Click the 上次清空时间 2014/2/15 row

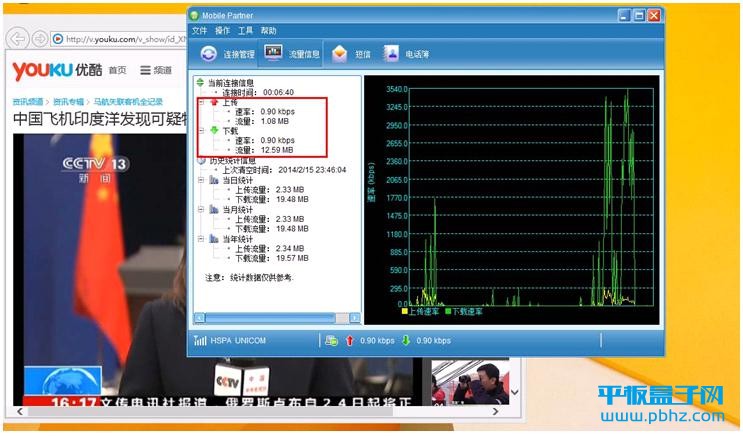284,170
